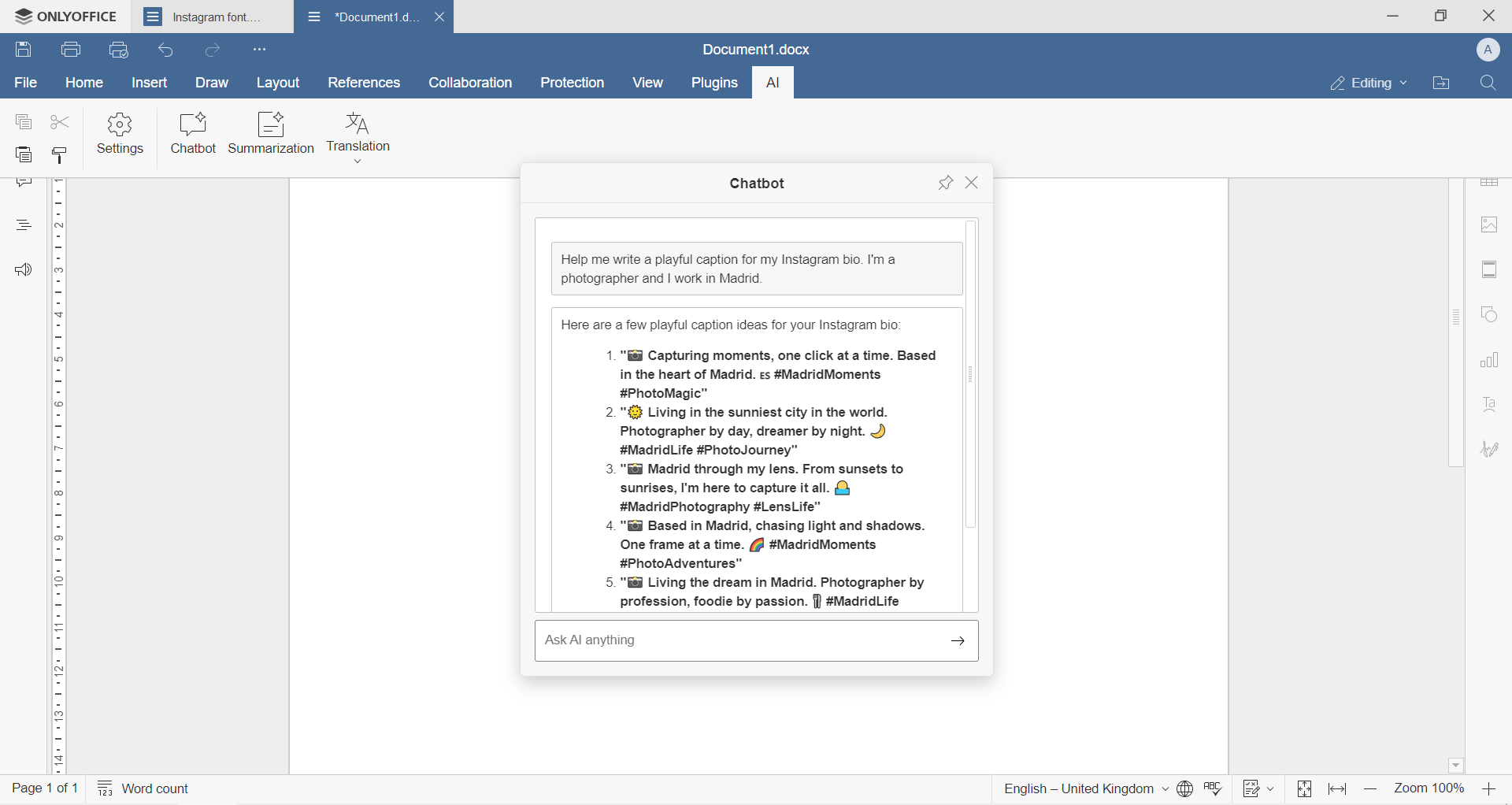This screenshot has height=805, width=1512.
Task: Expand the Translation dropdown
Action: tap(358, 161)
